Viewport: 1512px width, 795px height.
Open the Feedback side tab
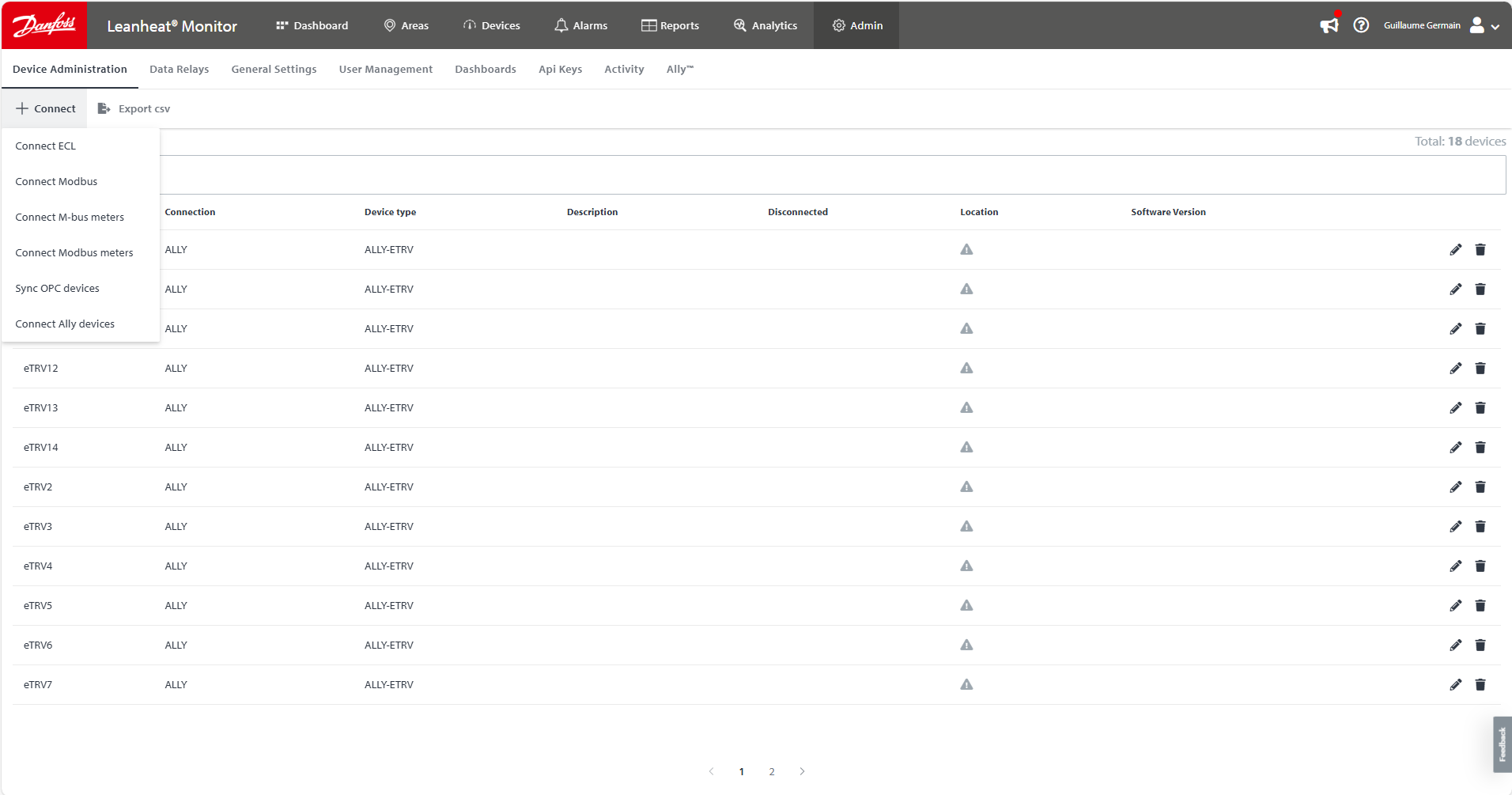point(1502,744)
